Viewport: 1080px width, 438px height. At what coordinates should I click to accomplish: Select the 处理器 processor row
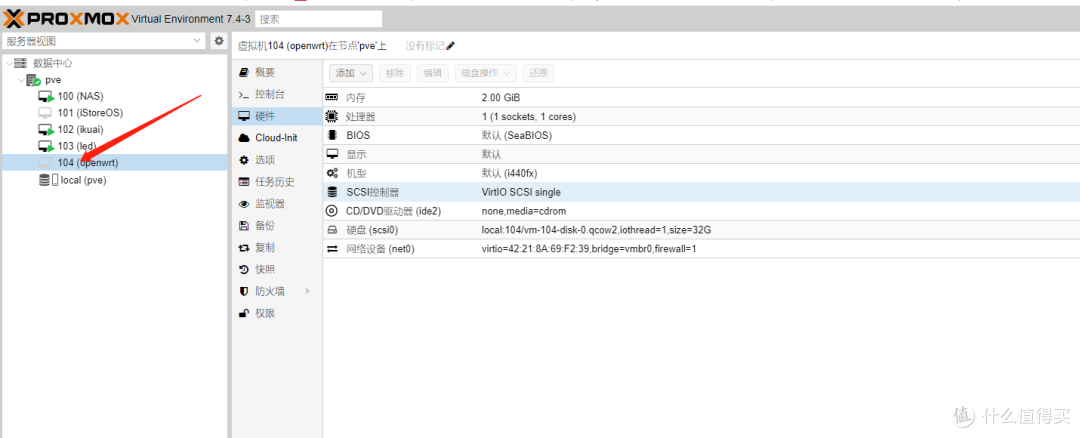tap(701, 117)
